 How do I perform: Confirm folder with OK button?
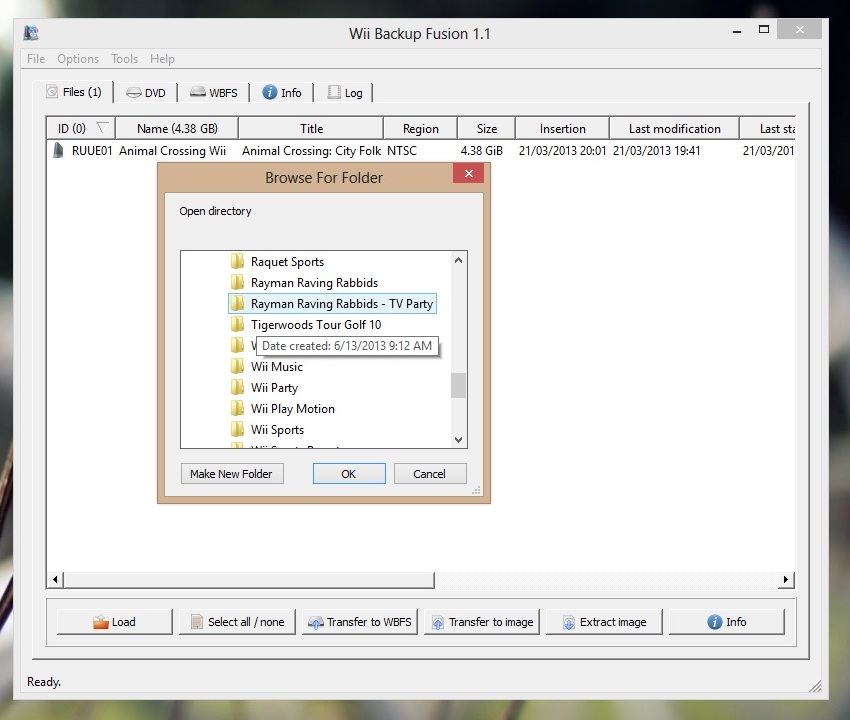click(x=349, y=474)
